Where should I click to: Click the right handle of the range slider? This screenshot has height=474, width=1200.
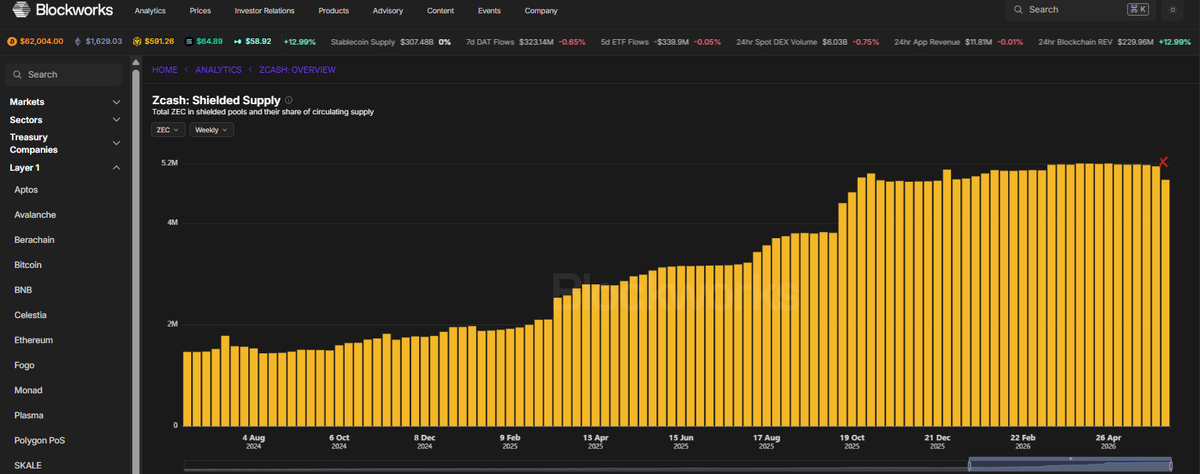coord(1172,464)
